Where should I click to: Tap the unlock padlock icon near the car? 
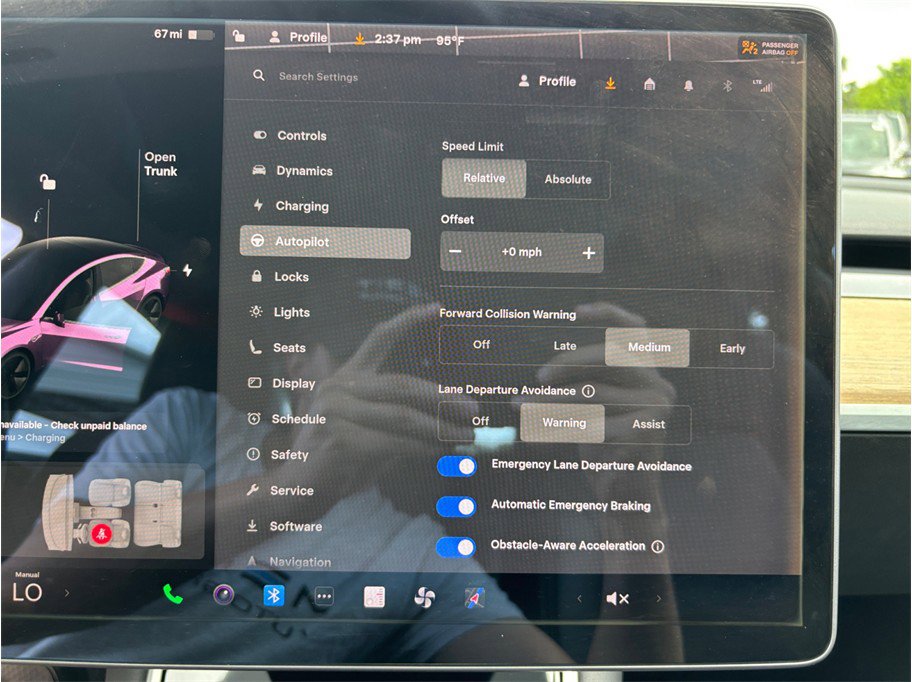click(x=48, y=182)
